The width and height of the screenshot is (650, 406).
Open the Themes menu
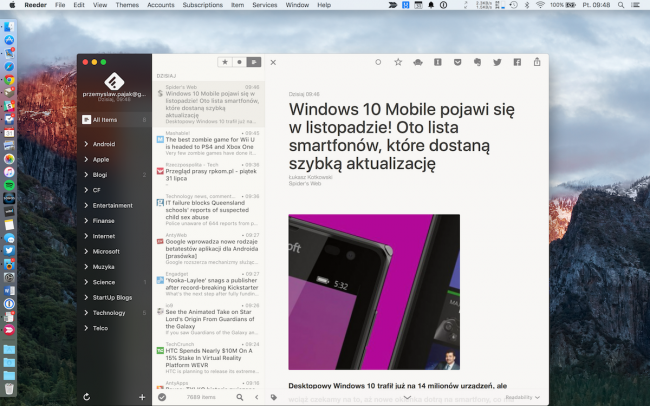[x=127, y=5]
